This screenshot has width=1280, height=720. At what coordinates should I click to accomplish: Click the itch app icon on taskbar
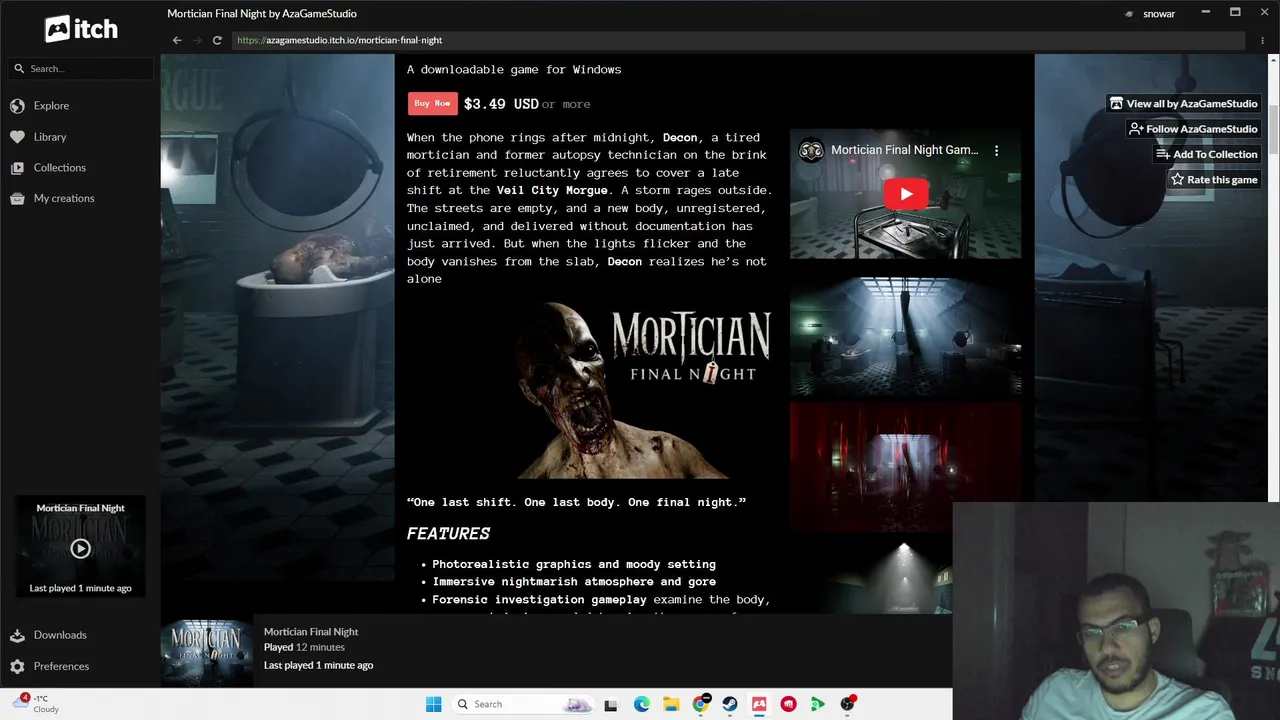point(759,705)
